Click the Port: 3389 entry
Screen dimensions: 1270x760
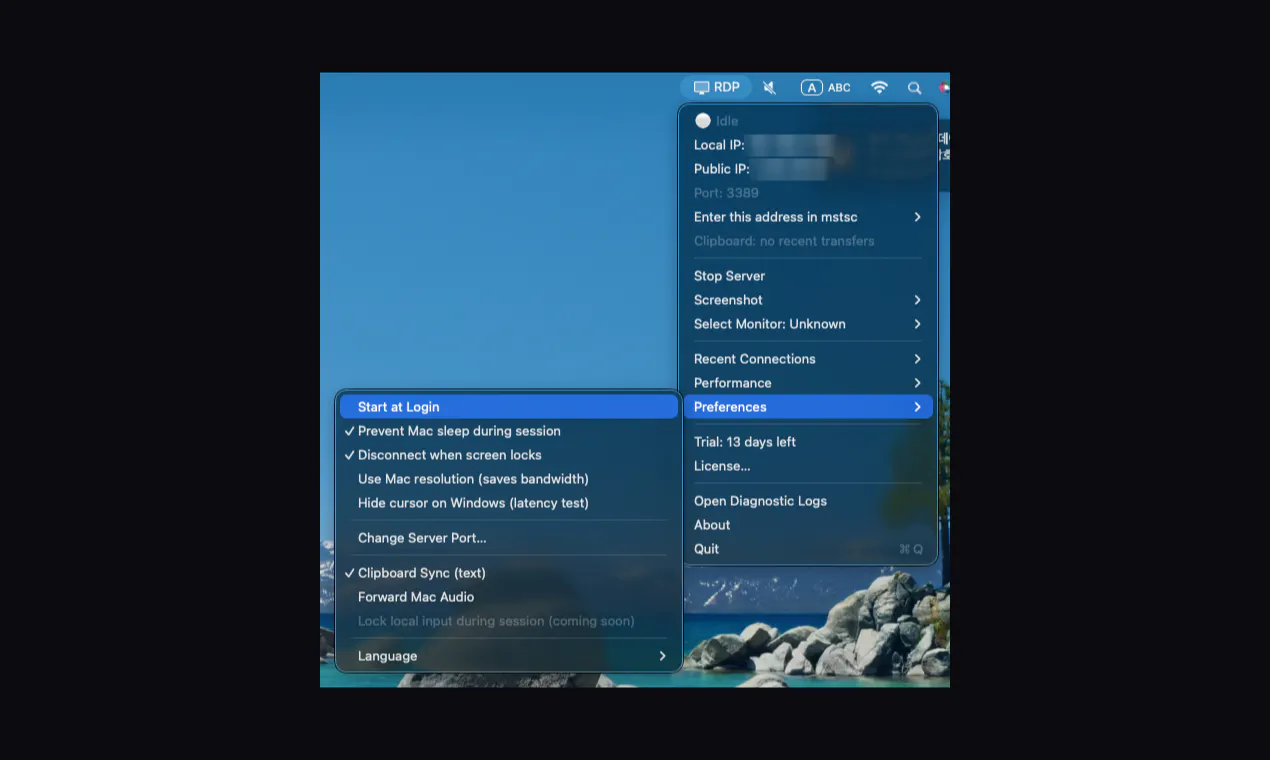pos(808,193)
